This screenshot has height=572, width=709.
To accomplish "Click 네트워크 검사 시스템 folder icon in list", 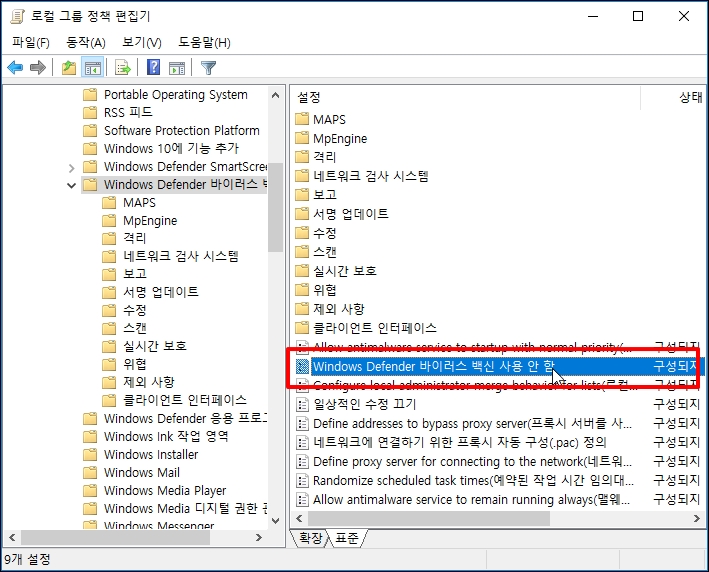I will click(x=302, y=176).
